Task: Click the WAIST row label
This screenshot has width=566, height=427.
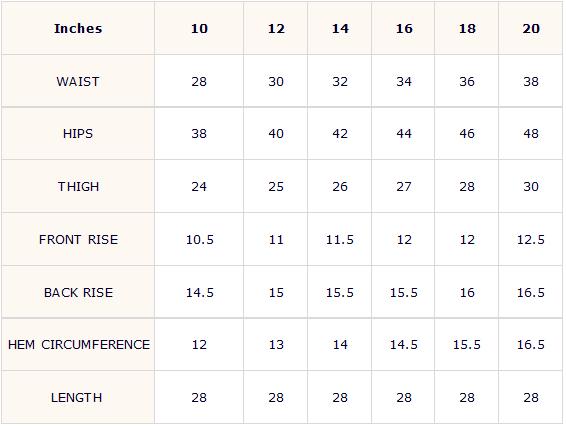Action: 78,81
